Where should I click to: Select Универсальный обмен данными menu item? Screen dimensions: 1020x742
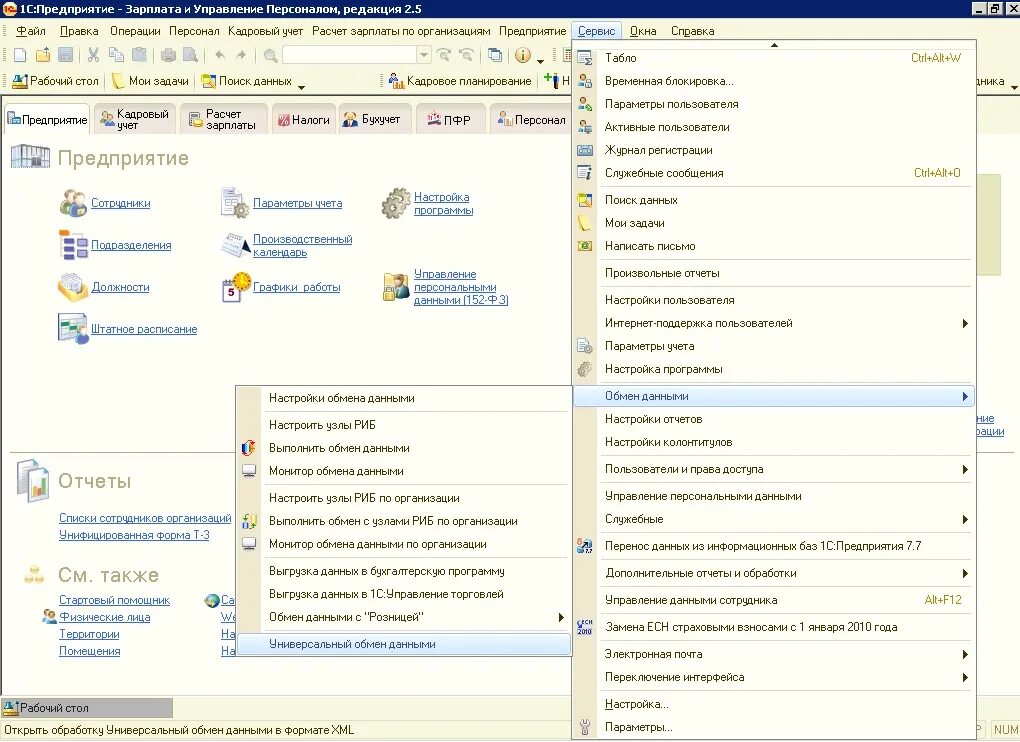[x=404, y=644]
